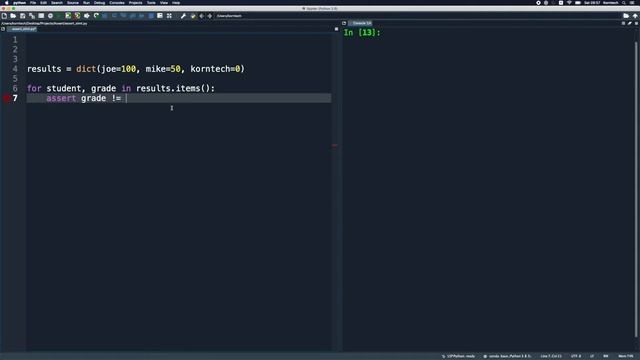Open the Apple menu
640x360 pixels.
pos(7,3)
